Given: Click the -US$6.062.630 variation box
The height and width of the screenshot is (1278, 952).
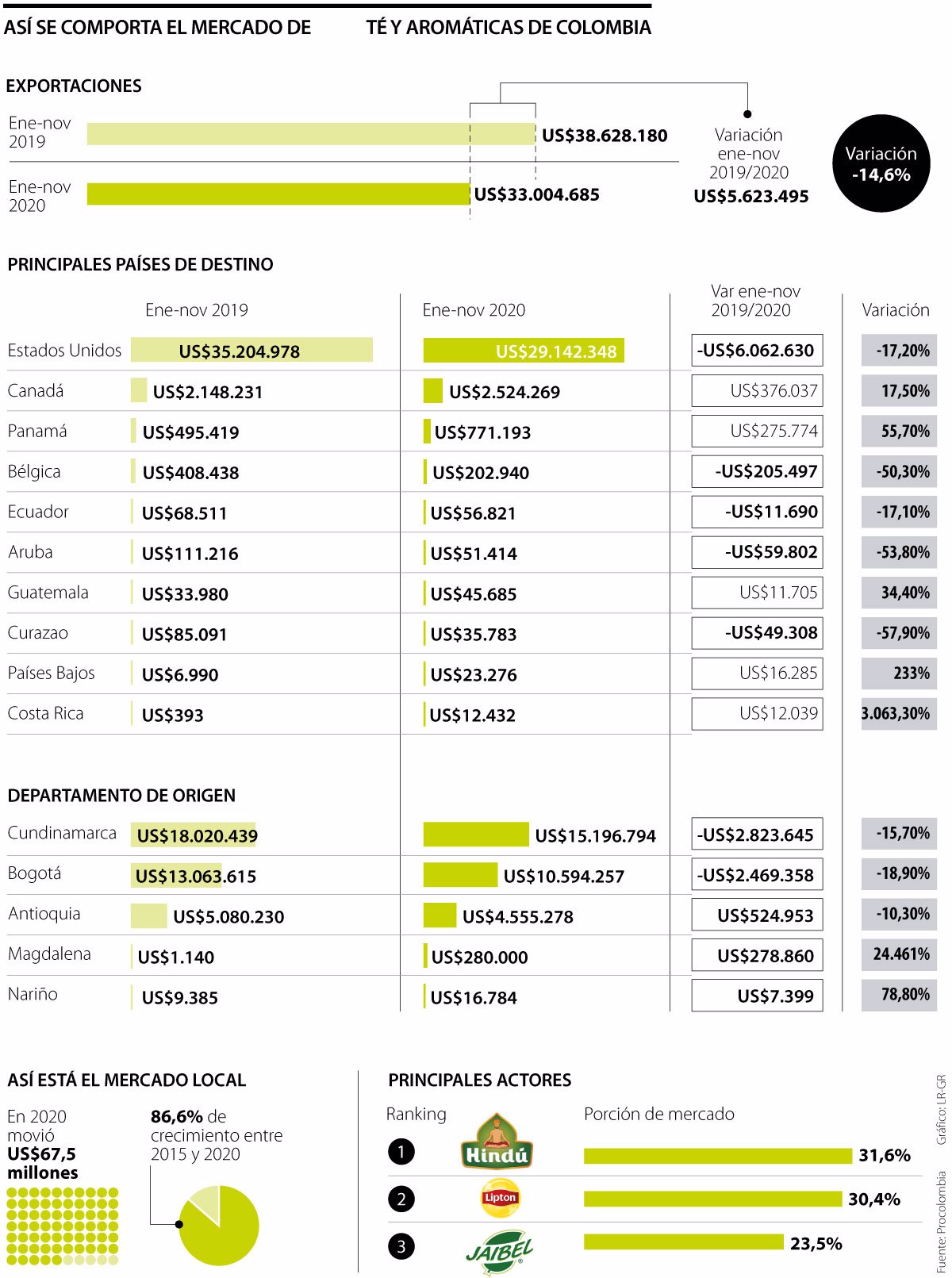Looking at the screenshot, I should click(x=757, y=351).
